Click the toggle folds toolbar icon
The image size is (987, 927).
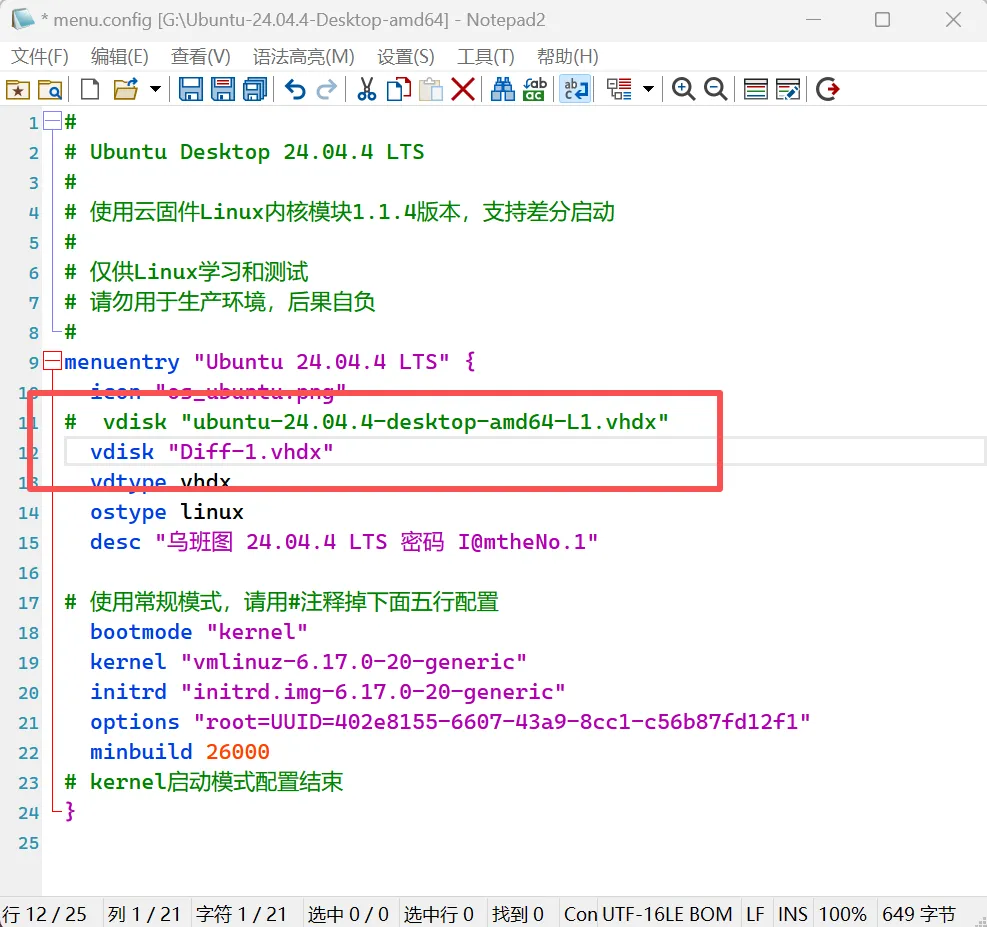coord(619,89)
